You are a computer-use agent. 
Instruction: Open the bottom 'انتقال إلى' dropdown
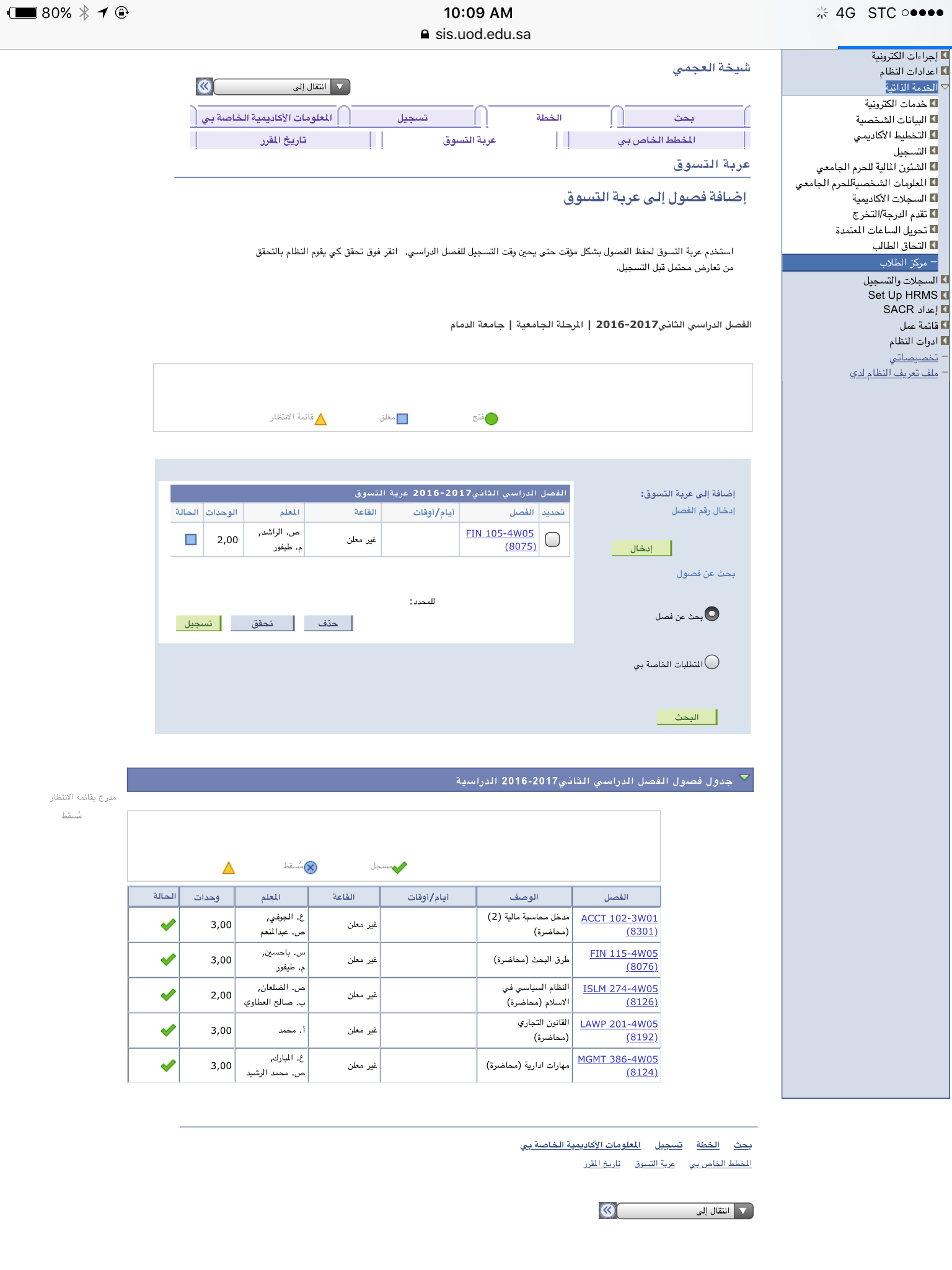click(685, 1210)
